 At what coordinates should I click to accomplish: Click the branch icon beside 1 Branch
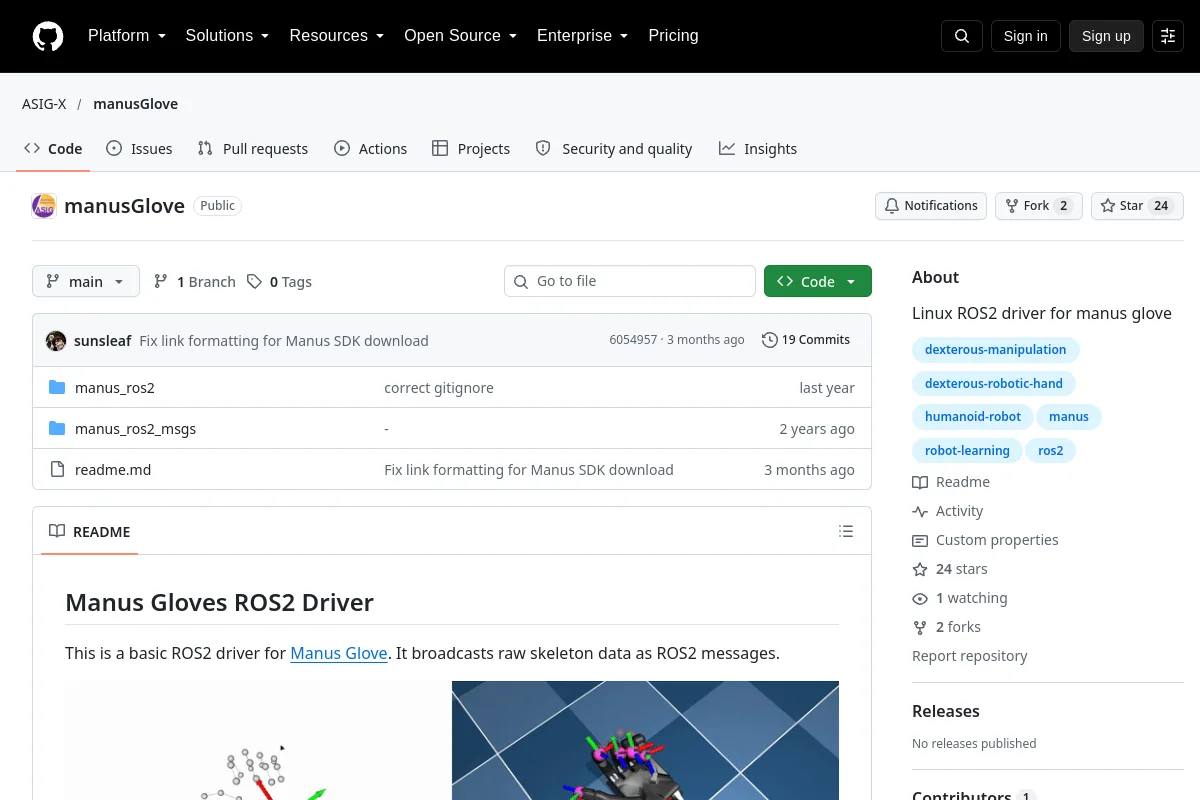point(161,282)
